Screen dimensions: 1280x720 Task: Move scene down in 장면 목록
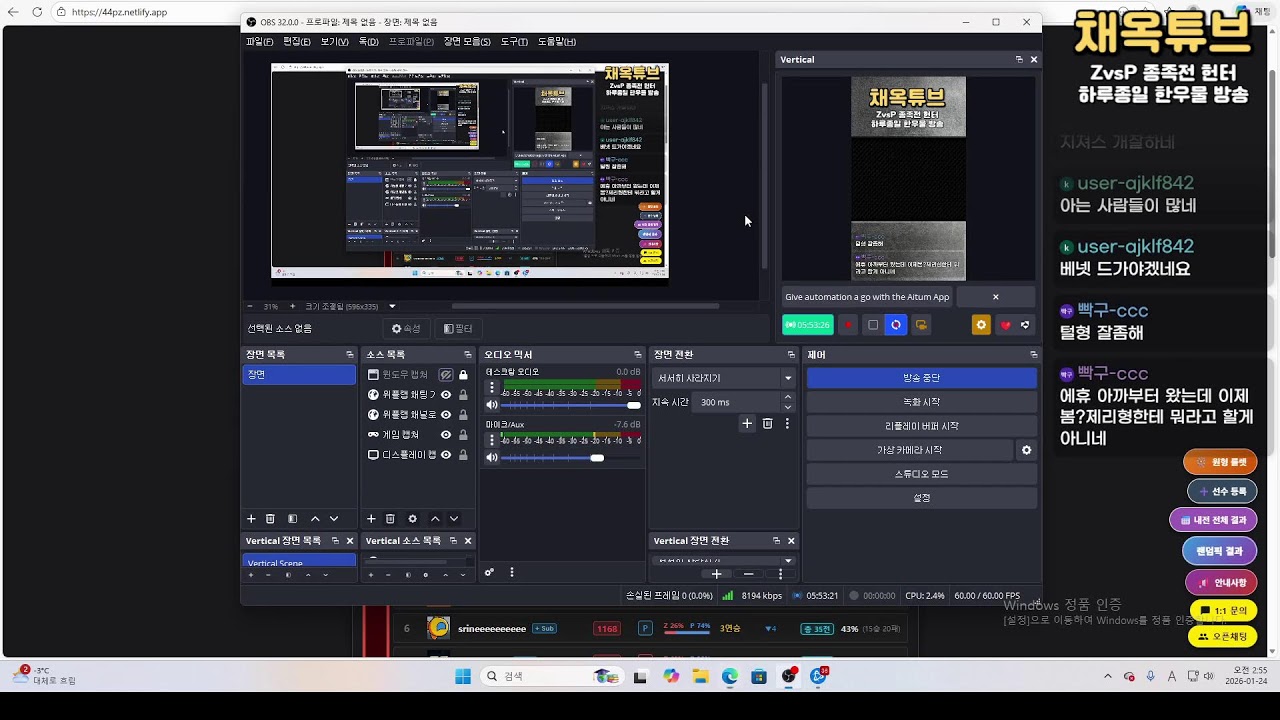(334, 519)
